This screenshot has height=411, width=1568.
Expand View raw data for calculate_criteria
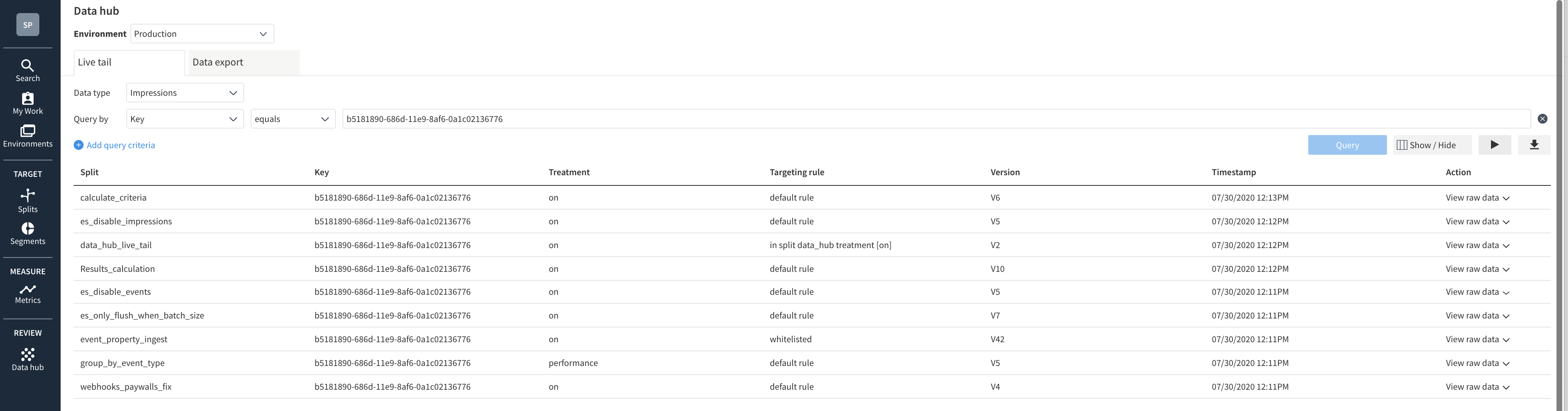pos(1477,198)
